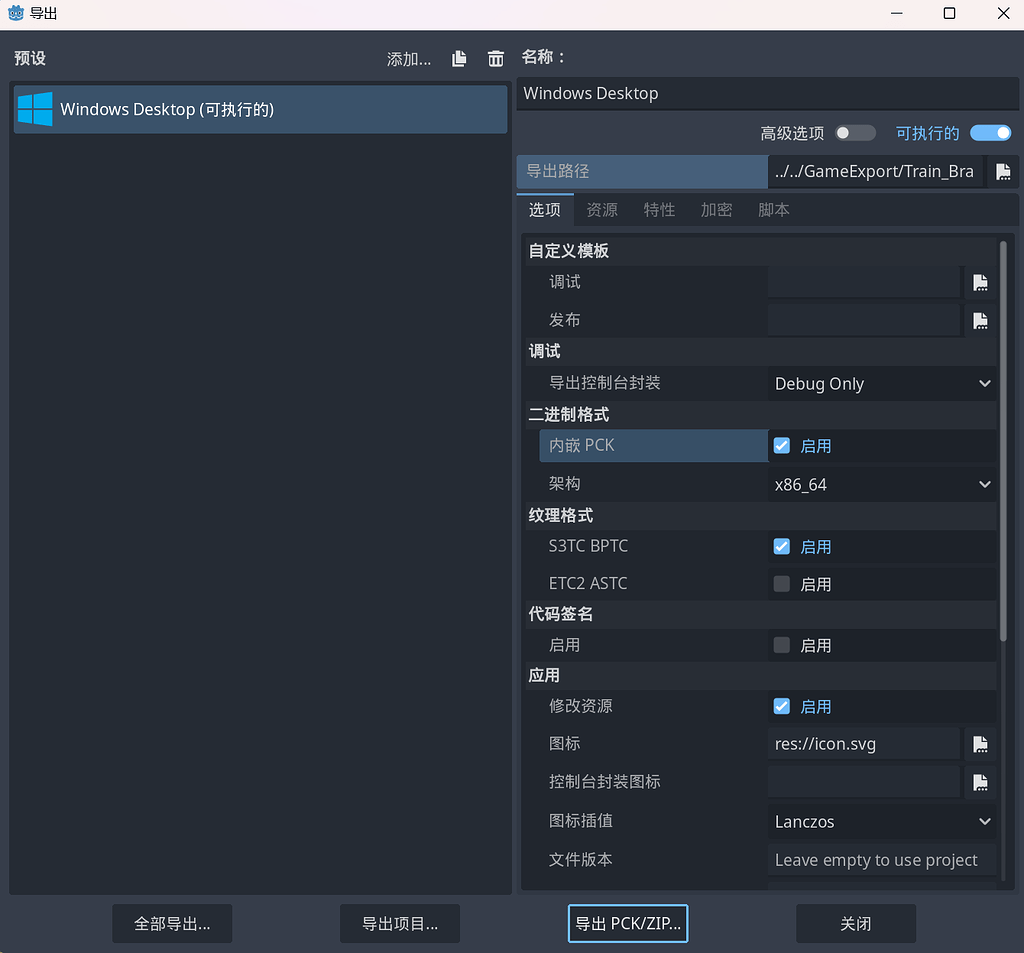Screen dimensions: 1024x953
Task: Disable the 可执行的 toggle
Action: (x=990, y=132)
